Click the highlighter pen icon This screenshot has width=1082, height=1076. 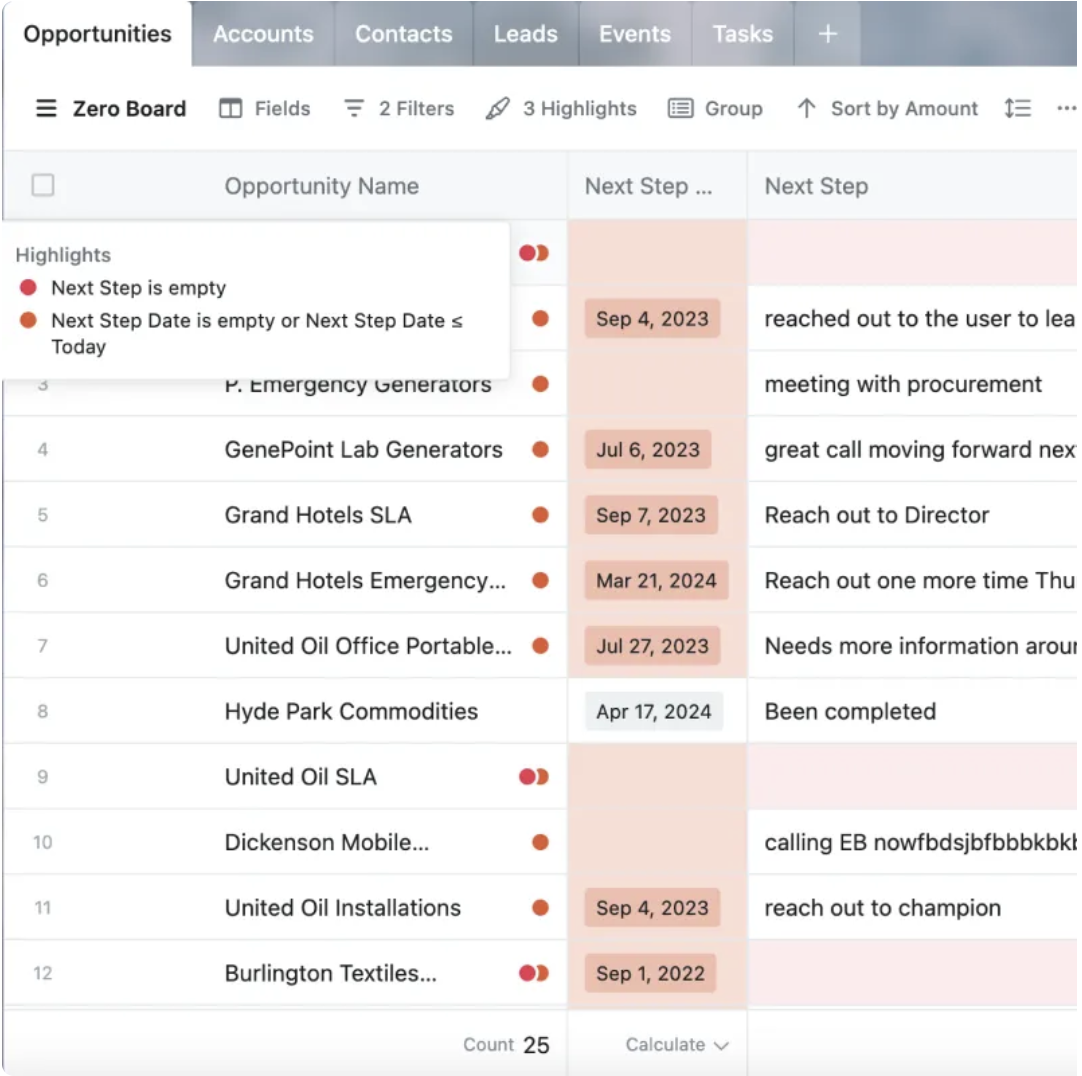(498, 108)
